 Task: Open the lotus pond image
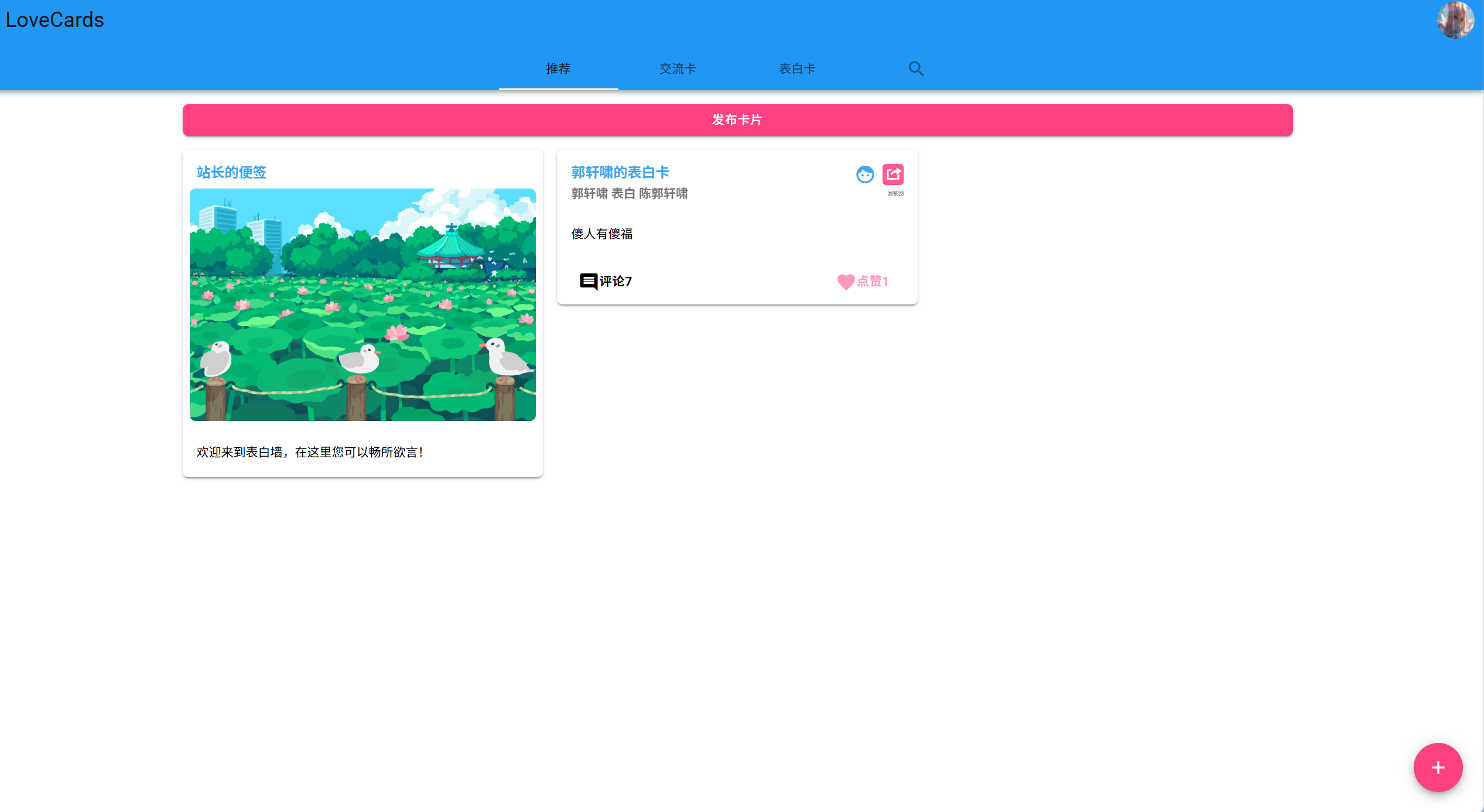363,304
